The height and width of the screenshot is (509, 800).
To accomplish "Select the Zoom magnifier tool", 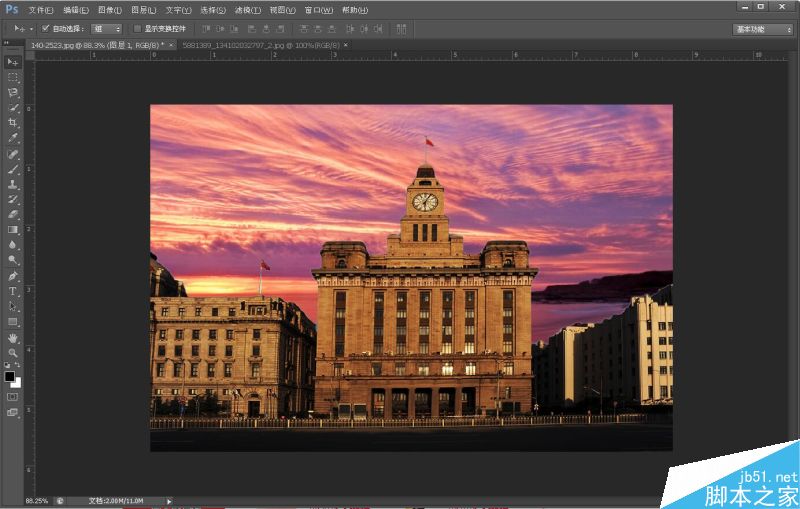I will (13, 353).
